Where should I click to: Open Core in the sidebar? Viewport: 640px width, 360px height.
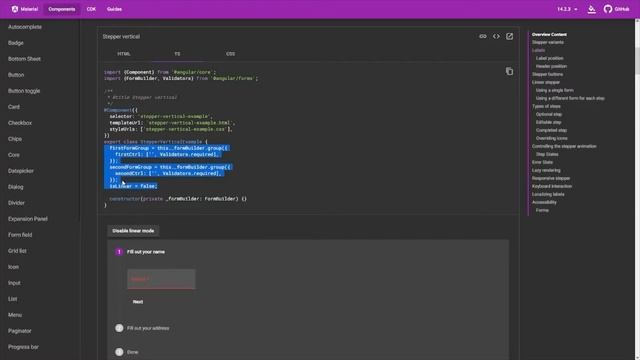pos(13,155)
